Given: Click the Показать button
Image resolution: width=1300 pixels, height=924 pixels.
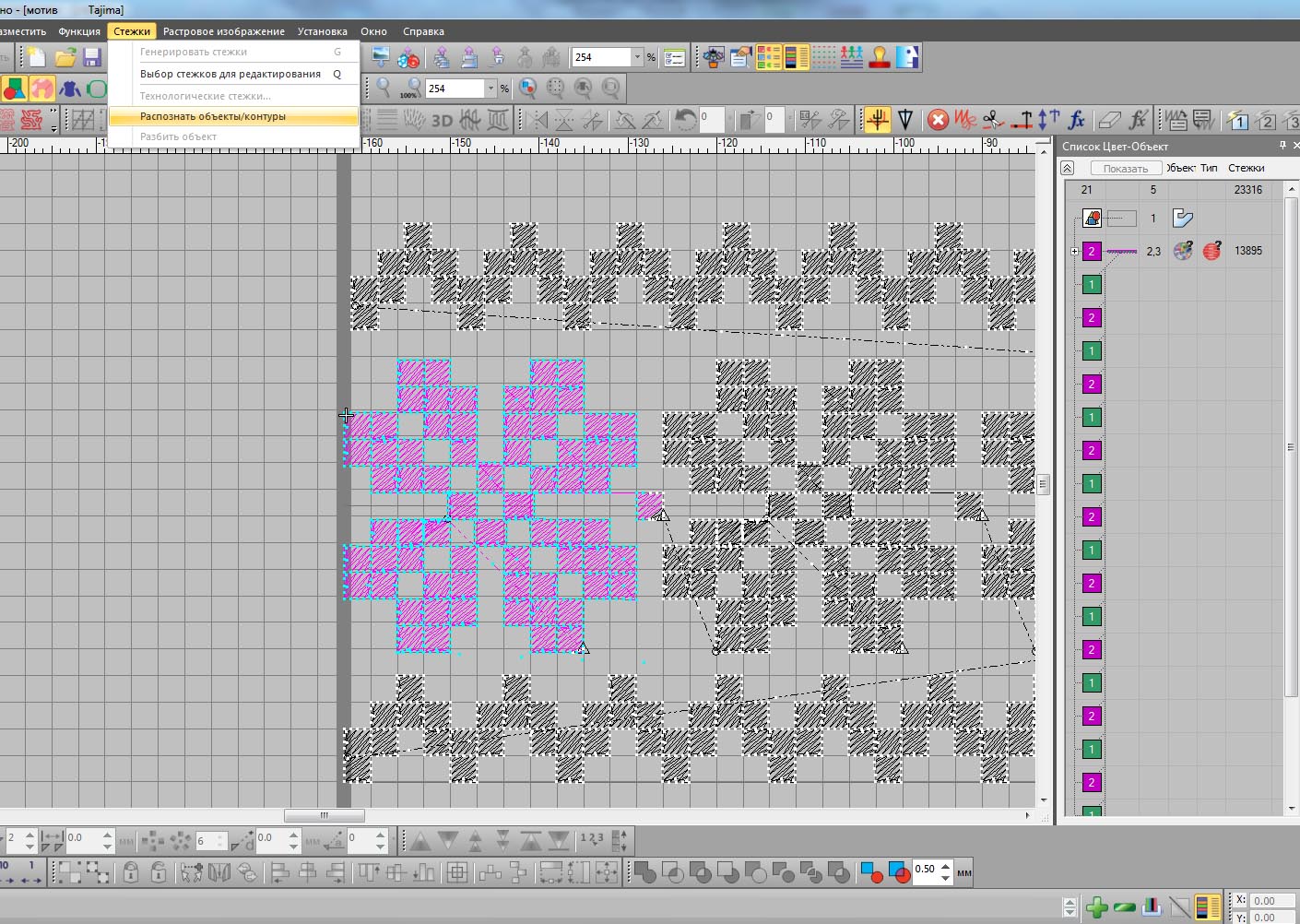Looking at the screenshot, I should pyautogui.click(x=1125, y=168).
